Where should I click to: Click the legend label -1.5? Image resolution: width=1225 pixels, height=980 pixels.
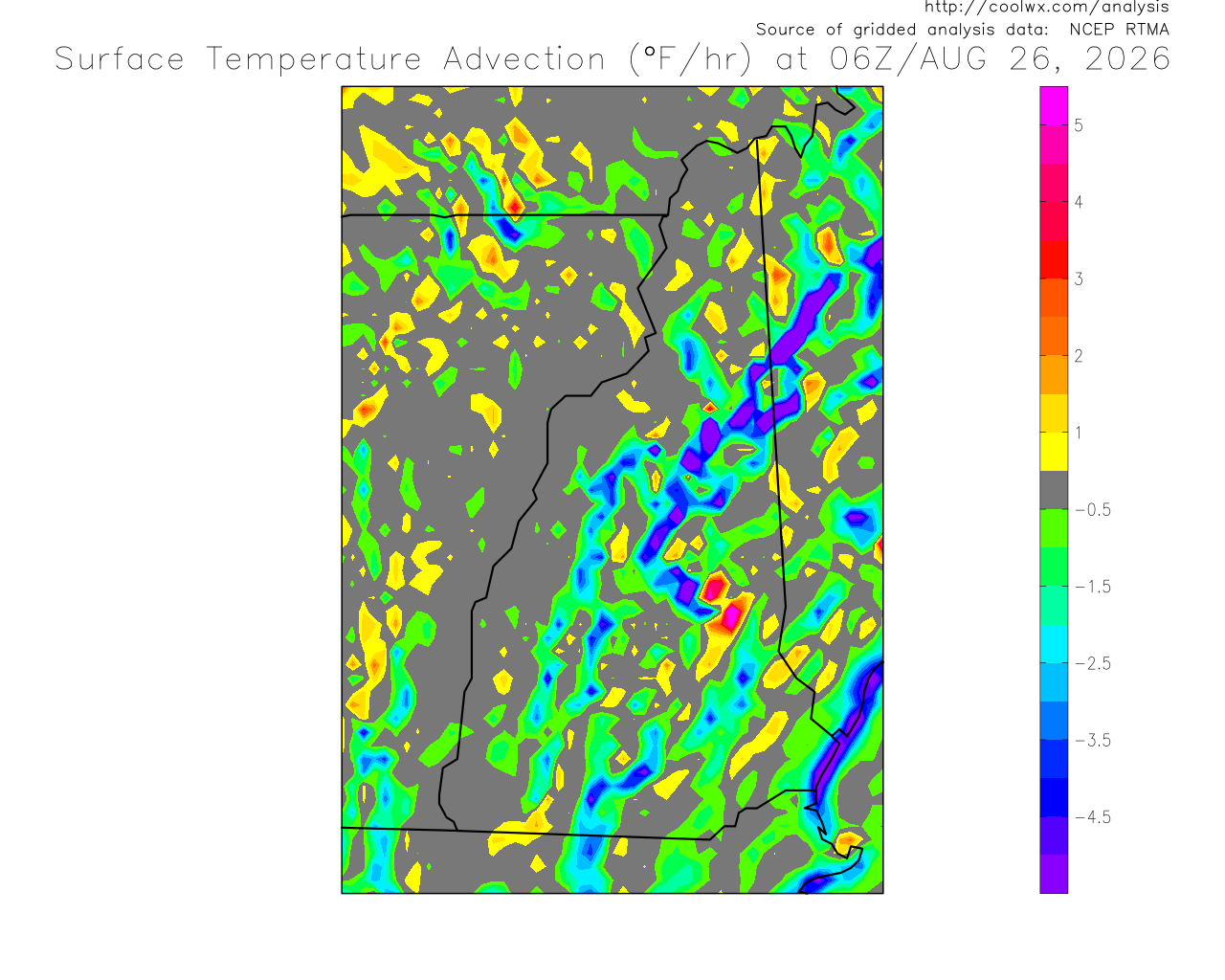point(1092,587)
